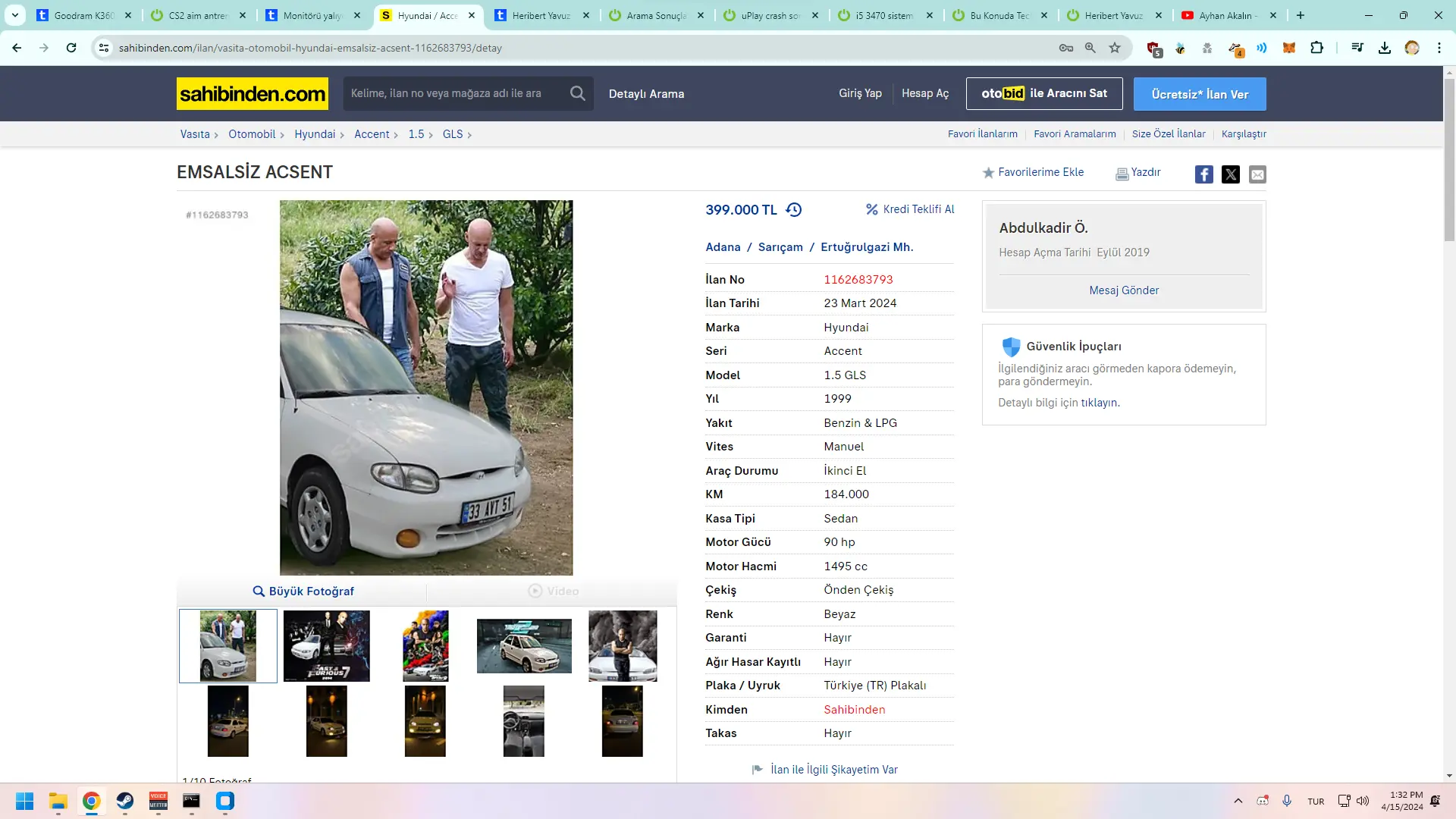Click tıklayın link in Güvenlik İpuçları
The width and height of the screenshot is (1456, 819).
[1099, 403]
